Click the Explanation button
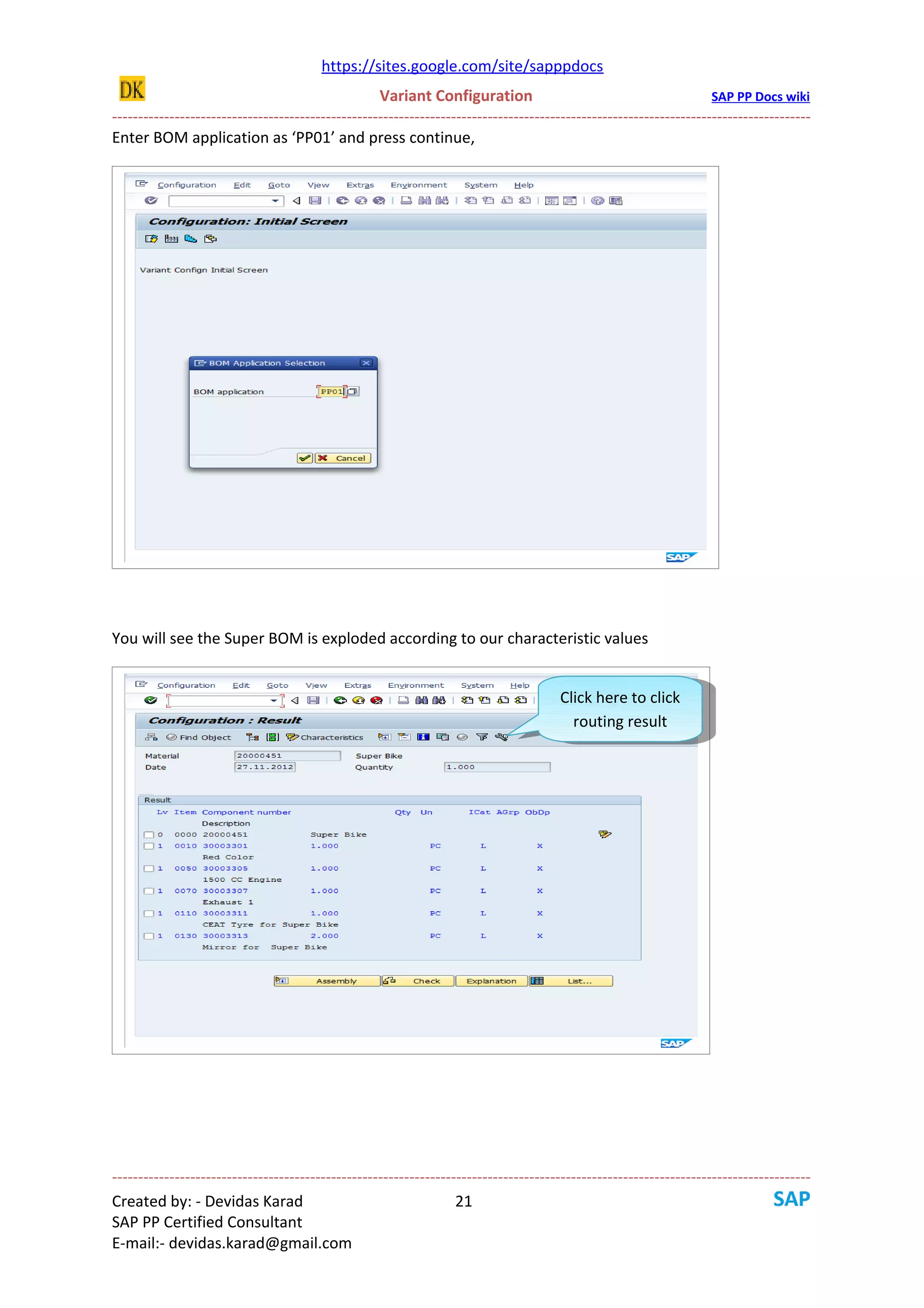 [492, 981]
